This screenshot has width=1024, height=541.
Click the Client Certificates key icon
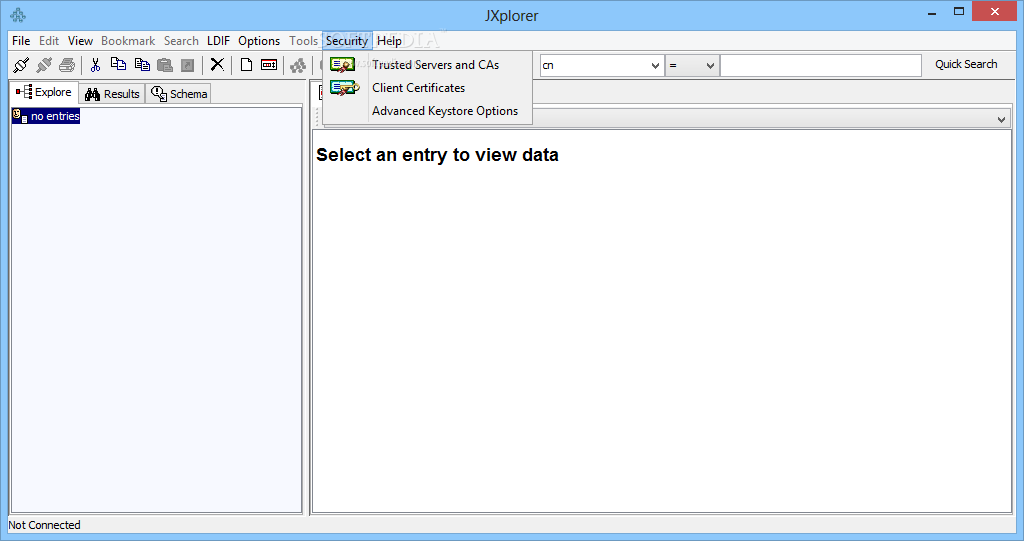click(x=345, y=88)
